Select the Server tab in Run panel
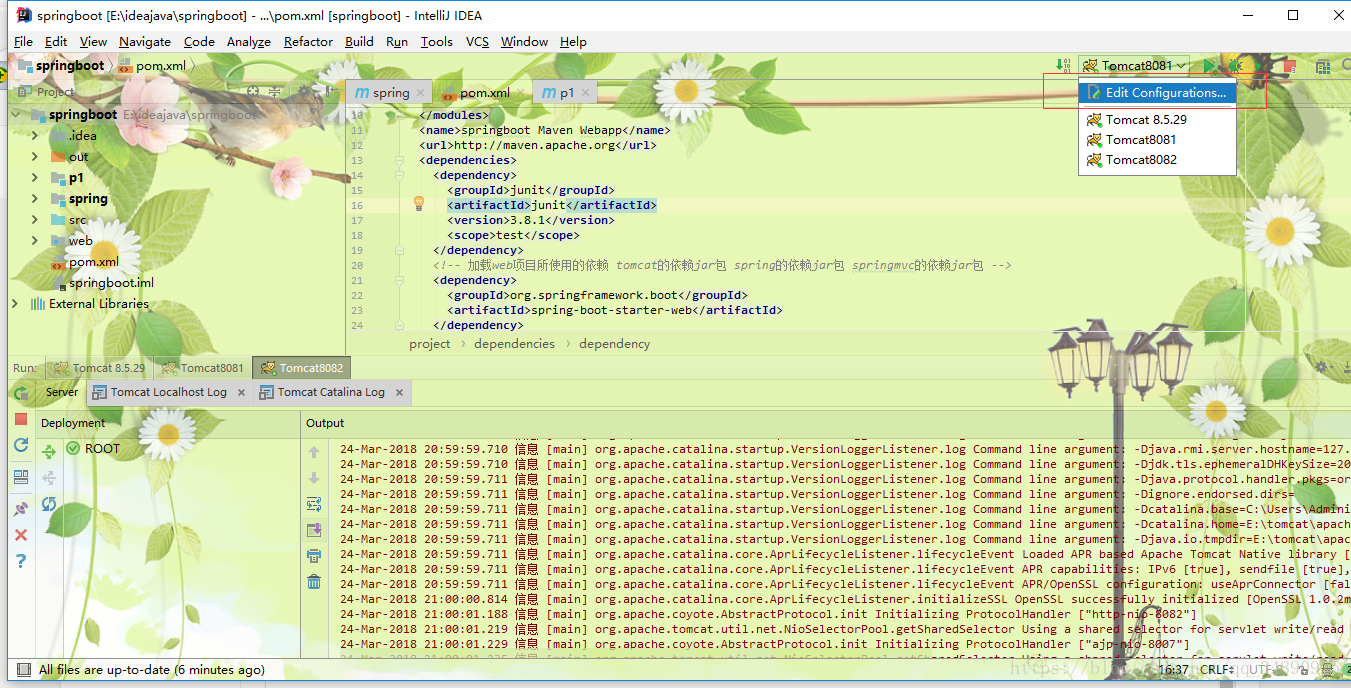Screen dimensions: 1351x688 click(x=62, y=393)
